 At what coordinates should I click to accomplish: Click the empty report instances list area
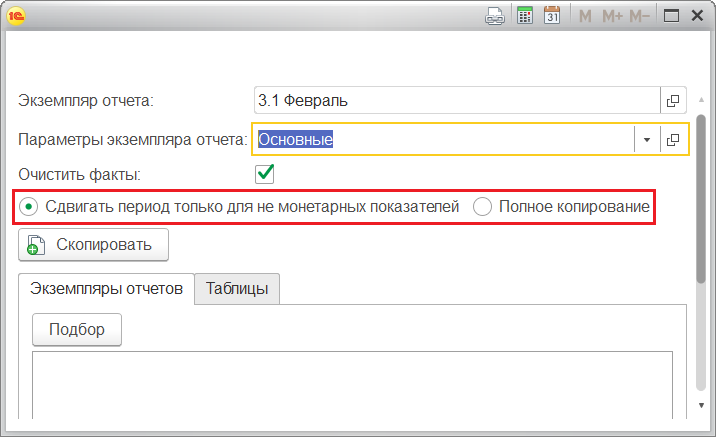pos(353,385)
